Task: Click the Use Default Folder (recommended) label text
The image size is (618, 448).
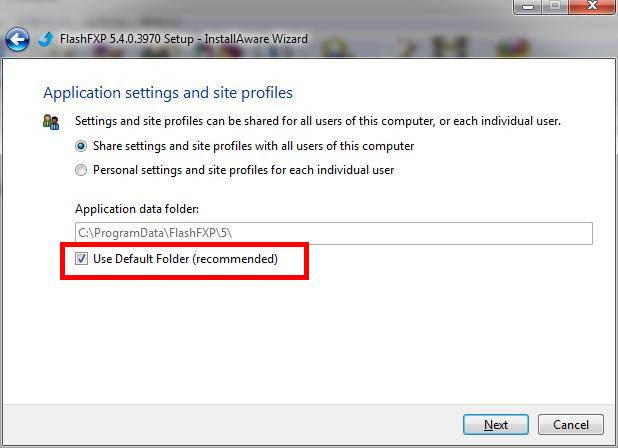Action: pyautogui.click(x=185, y=259)
